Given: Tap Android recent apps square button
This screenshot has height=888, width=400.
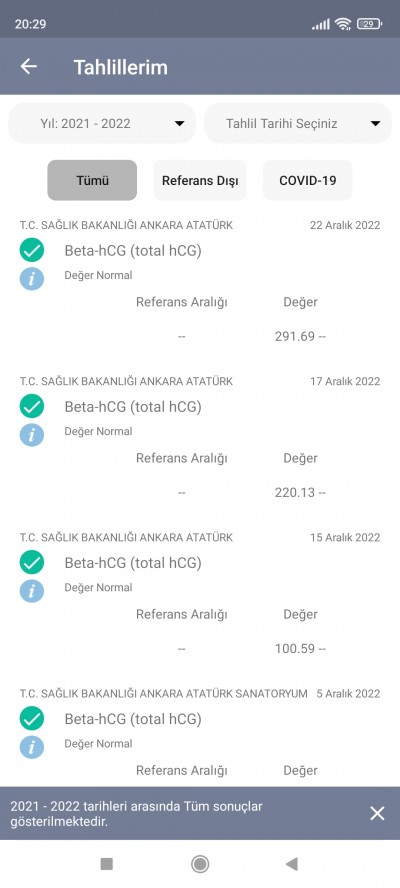Looking at the screenshot, I should click(107, 864).
